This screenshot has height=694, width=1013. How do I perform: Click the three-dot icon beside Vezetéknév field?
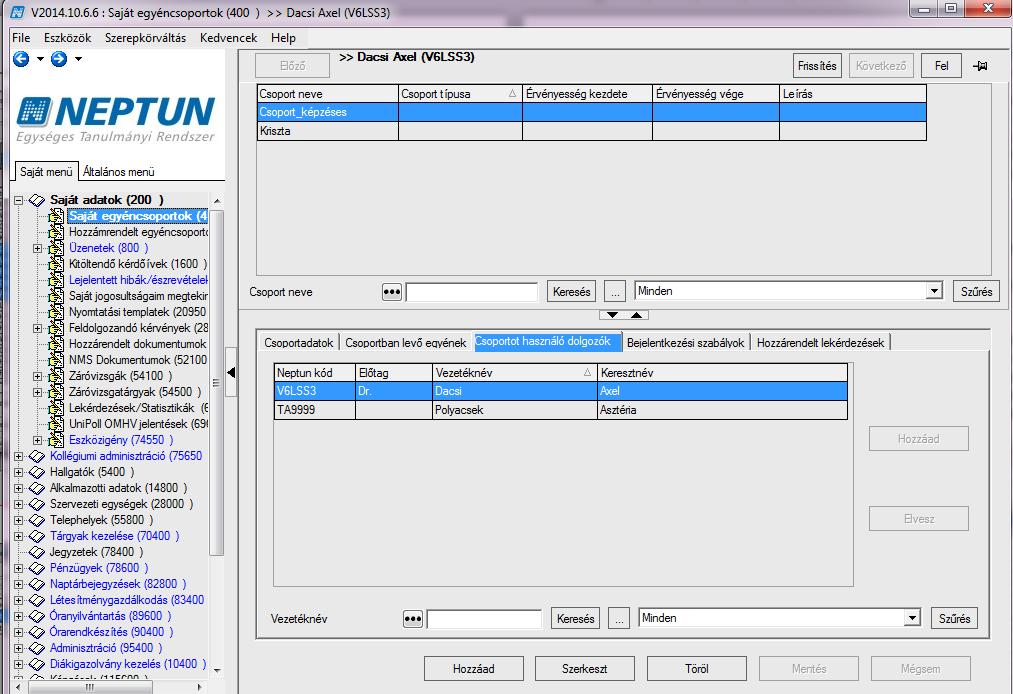tap(412, 619)
